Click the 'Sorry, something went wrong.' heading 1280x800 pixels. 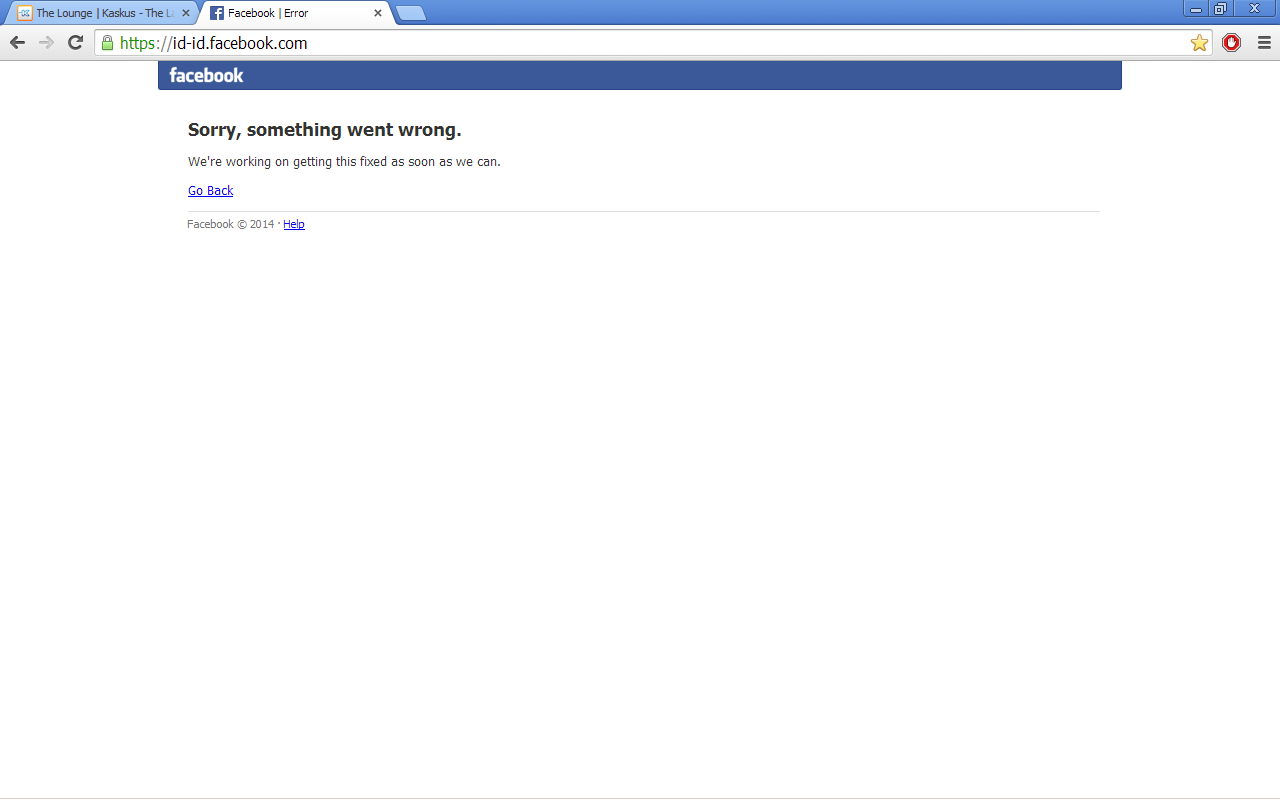[x=325, y=130]
